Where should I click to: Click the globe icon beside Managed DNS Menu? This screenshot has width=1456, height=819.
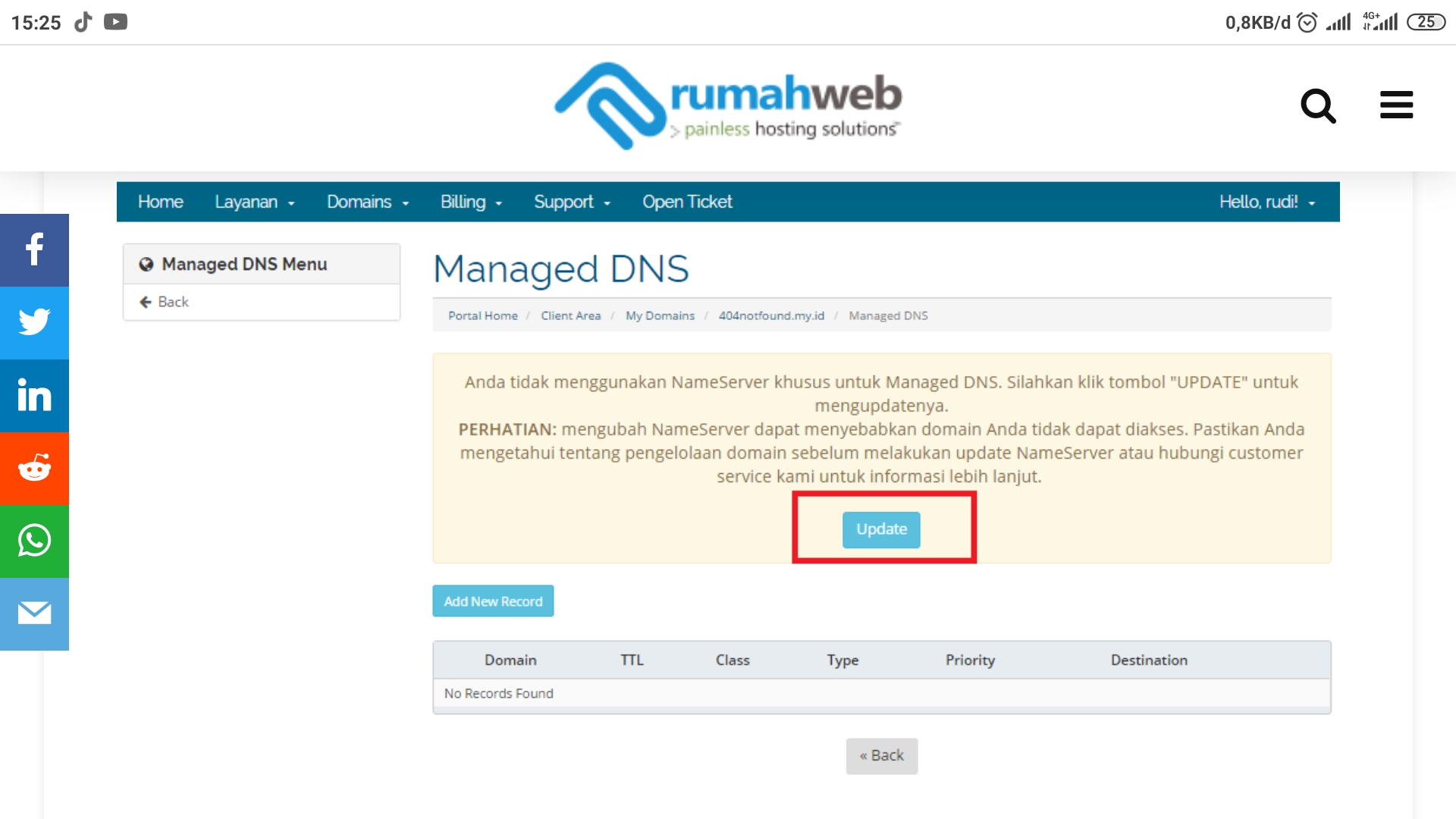tap(146, 264)
